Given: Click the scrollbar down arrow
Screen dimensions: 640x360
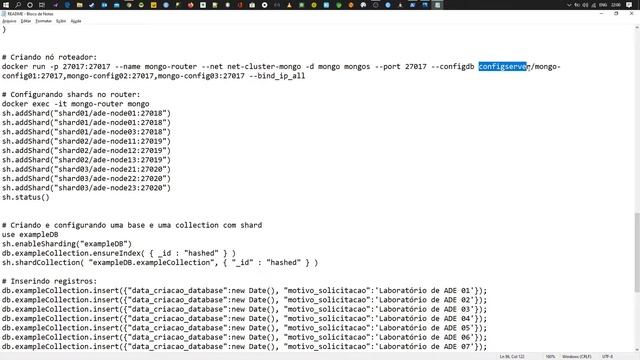Looking at the screenshot, I should 637,349.
